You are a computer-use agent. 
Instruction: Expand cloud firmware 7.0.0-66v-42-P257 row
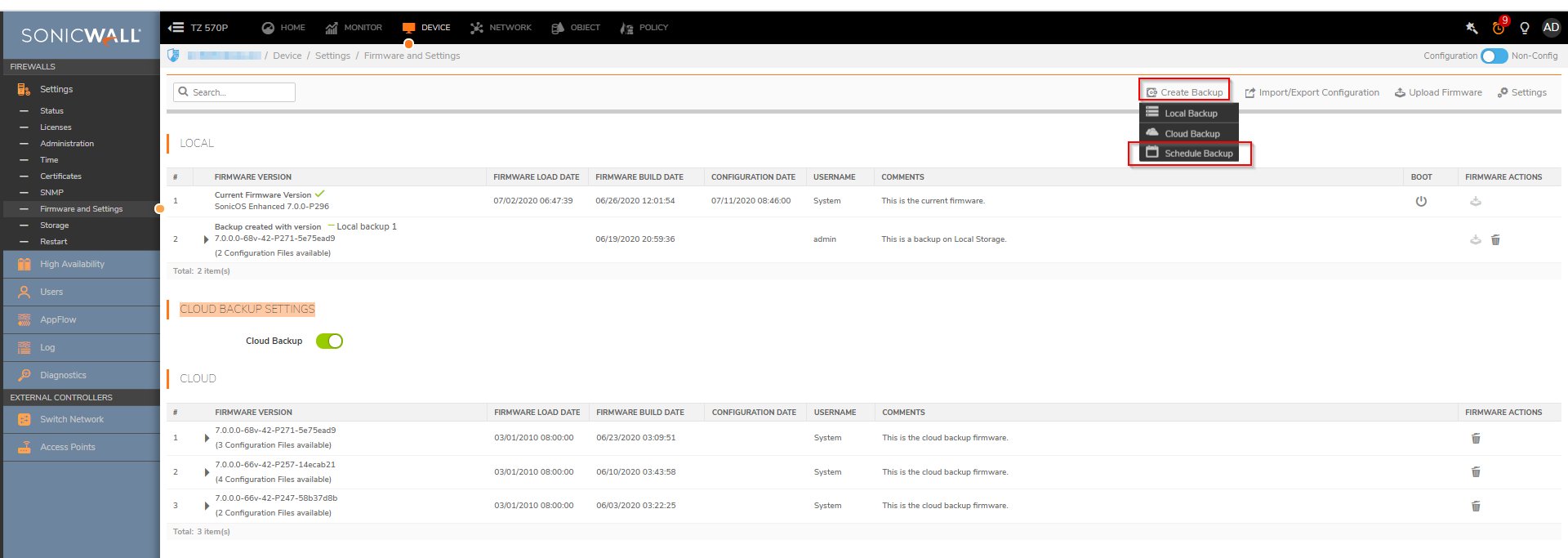pyautogui.click(x=207, y=472)
